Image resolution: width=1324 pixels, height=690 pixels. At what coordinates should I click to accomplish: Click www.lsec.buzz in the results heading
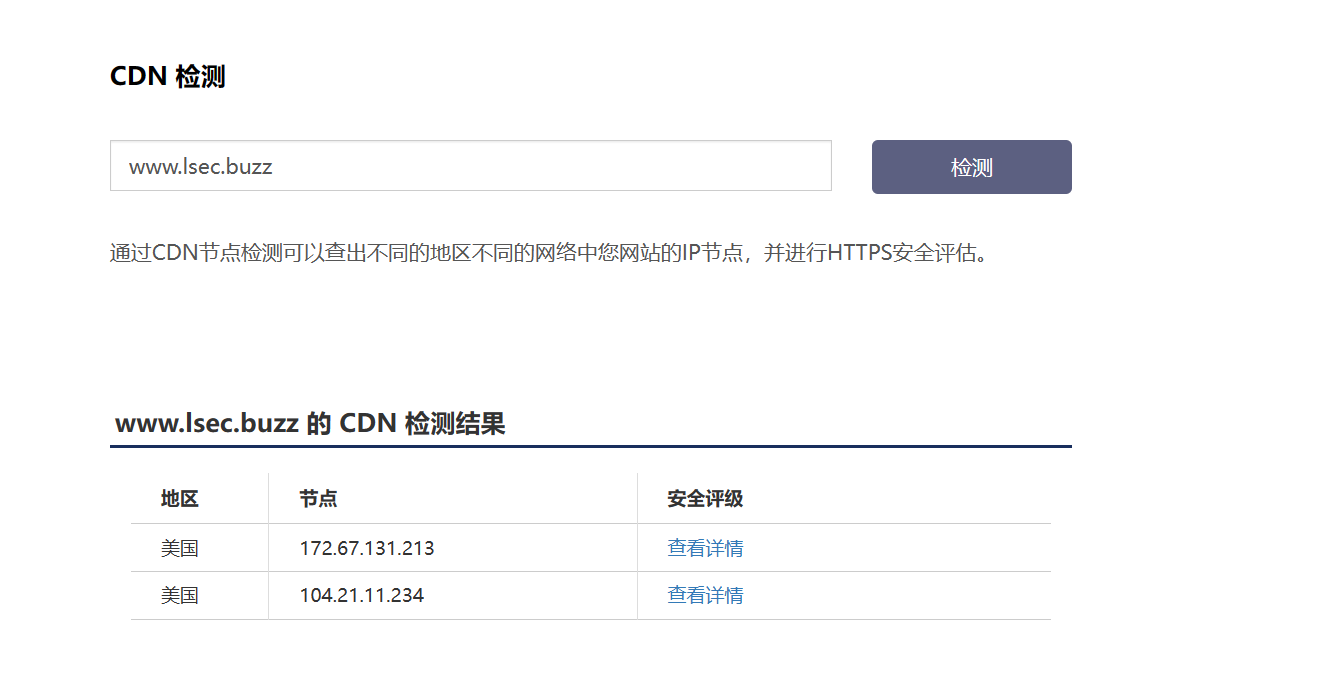coord(206,424)
